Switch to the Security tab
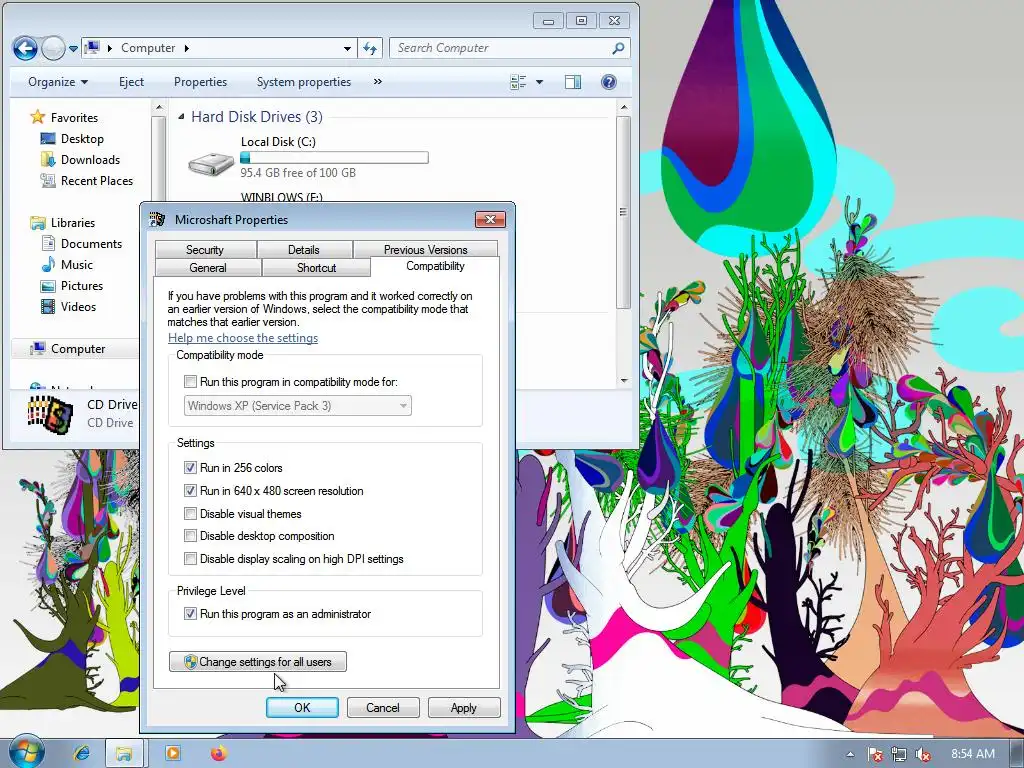The image size is (1024, 768). point(205,249)
